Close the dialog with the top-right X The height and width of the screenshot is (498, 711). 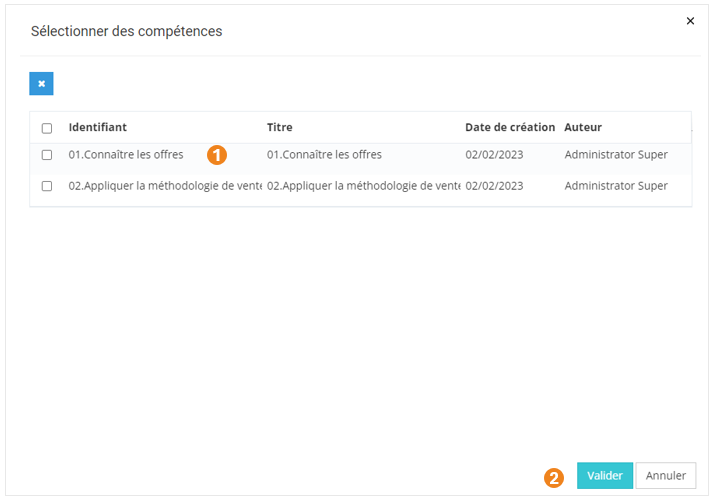690,21
